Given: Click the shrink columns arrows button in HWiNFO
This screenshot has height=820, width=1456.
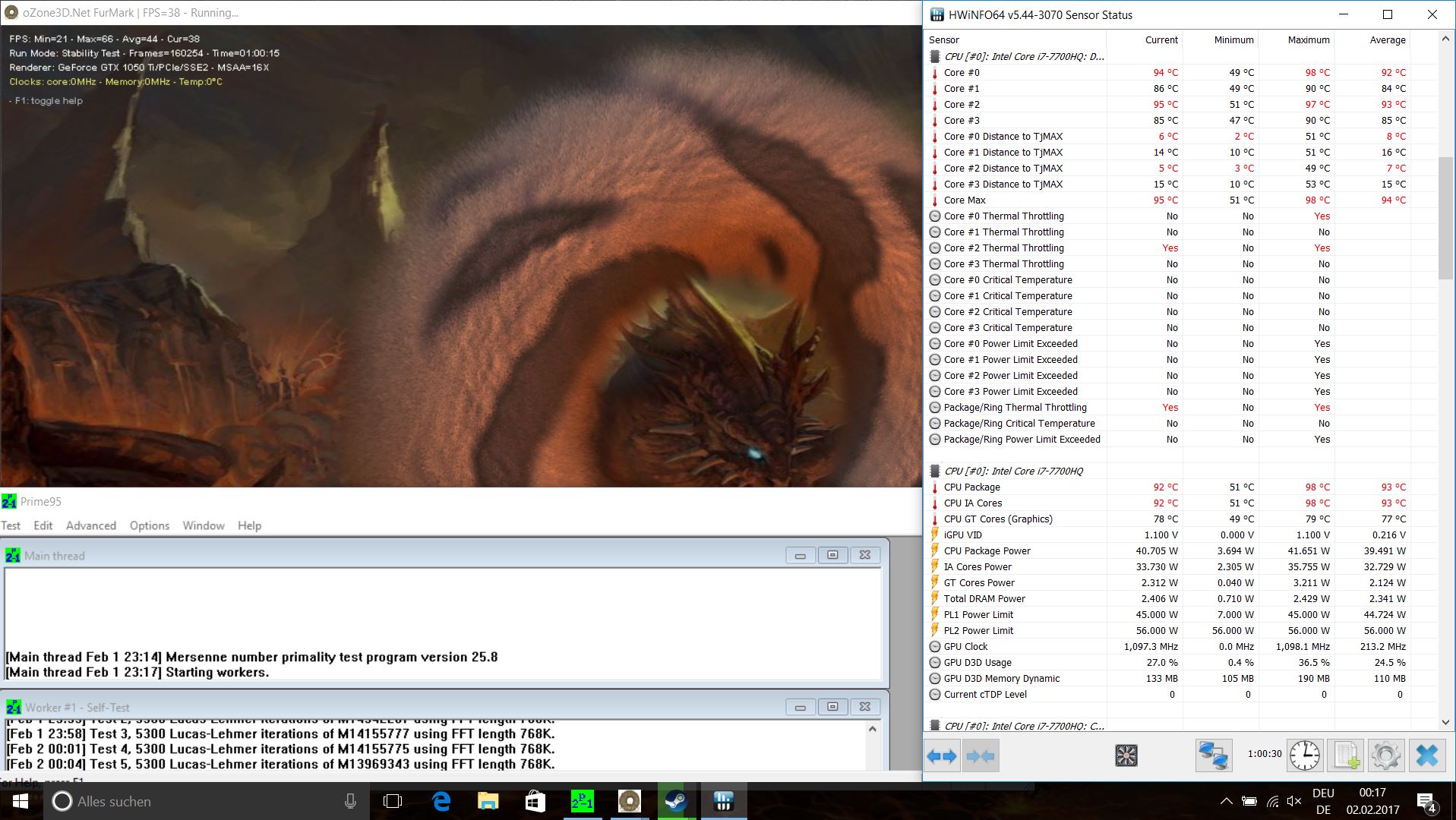Looking at the screenshot, I should 981,756.
